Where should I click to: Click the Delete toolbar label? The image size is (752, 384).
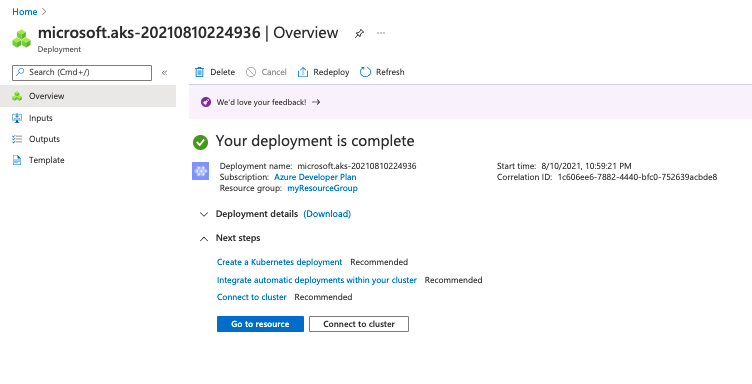coord(223,72)
